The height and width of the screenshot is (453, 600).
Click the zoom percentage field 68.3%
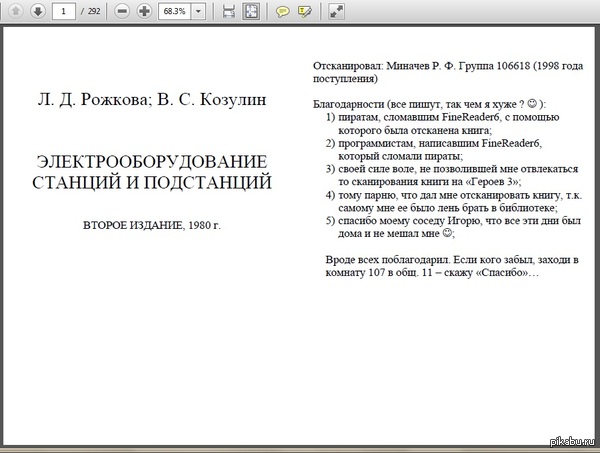click(174, 11)
